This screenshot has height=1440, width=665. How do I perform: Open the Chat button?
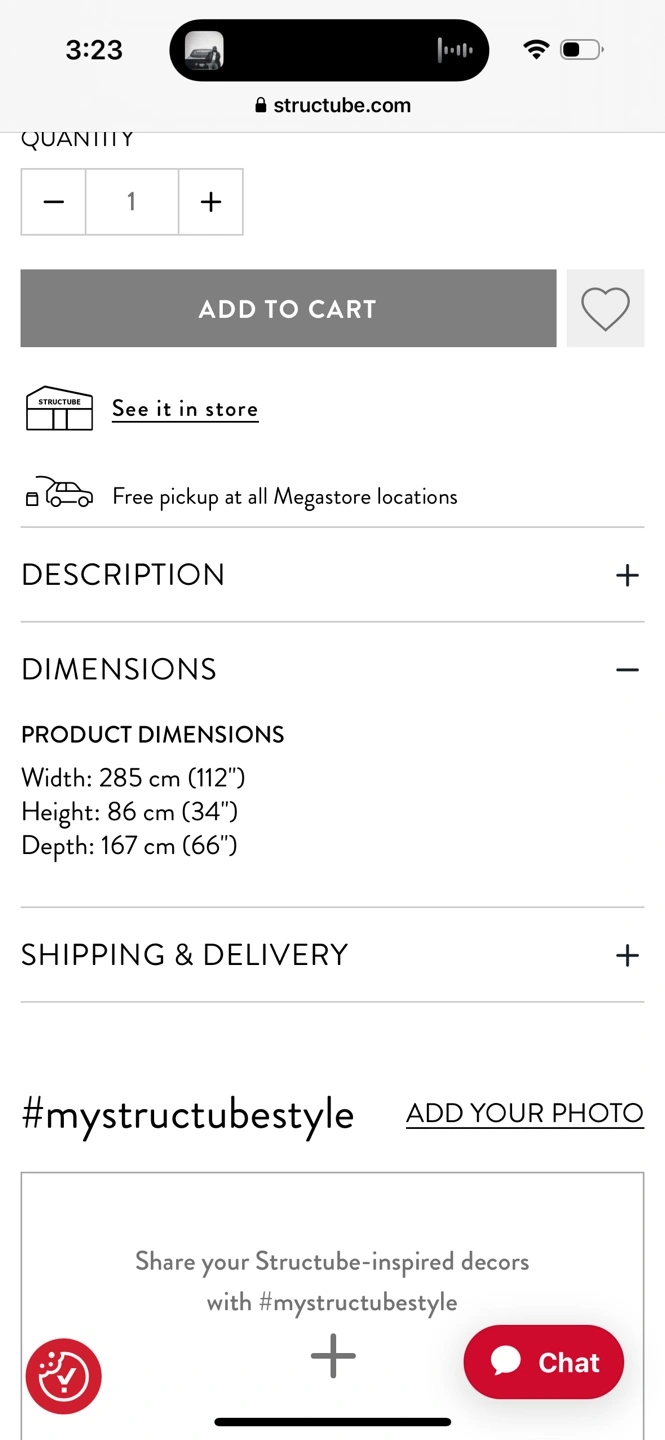[544, 1362]
